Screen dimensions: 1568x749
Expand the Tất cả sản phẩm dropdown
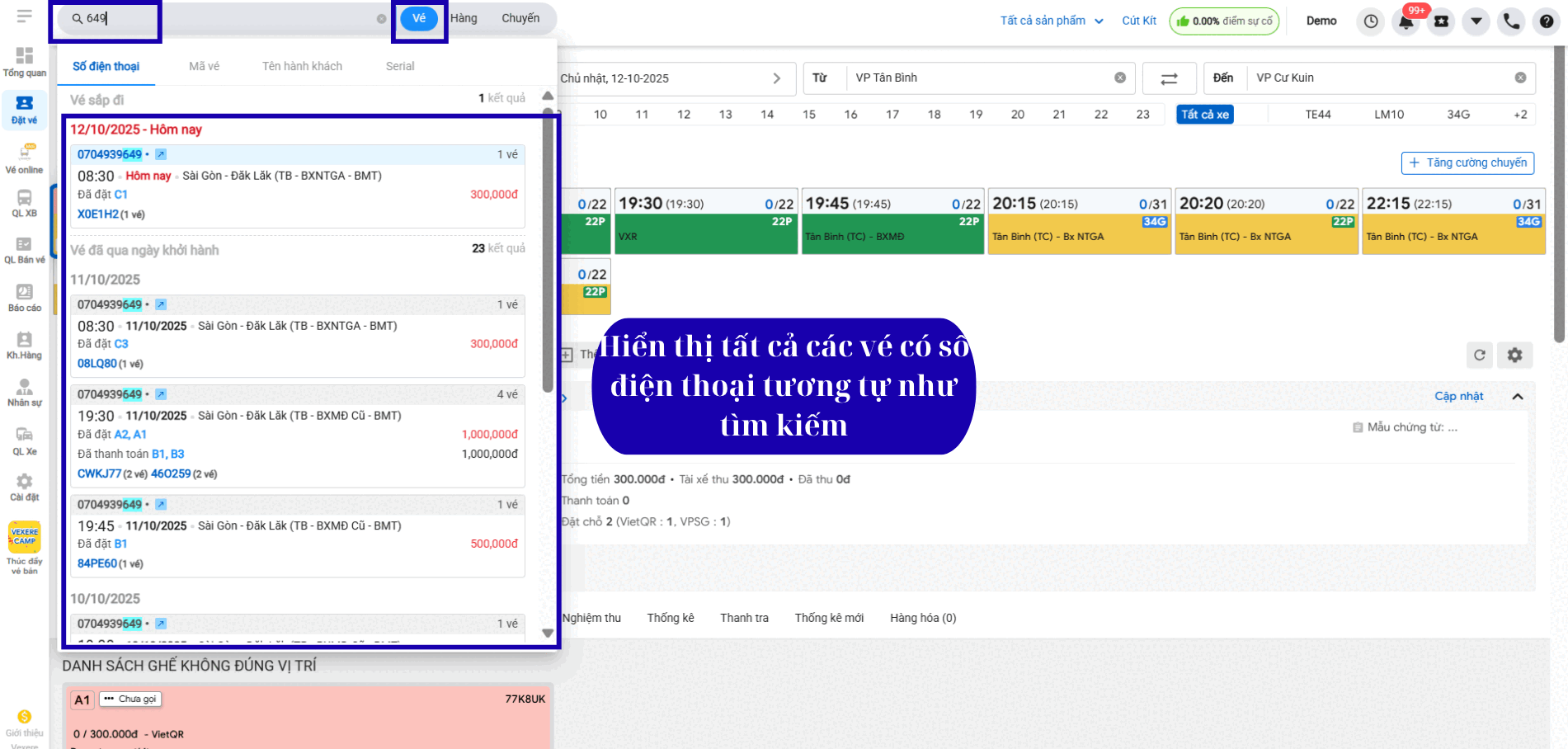point(1052,21)
